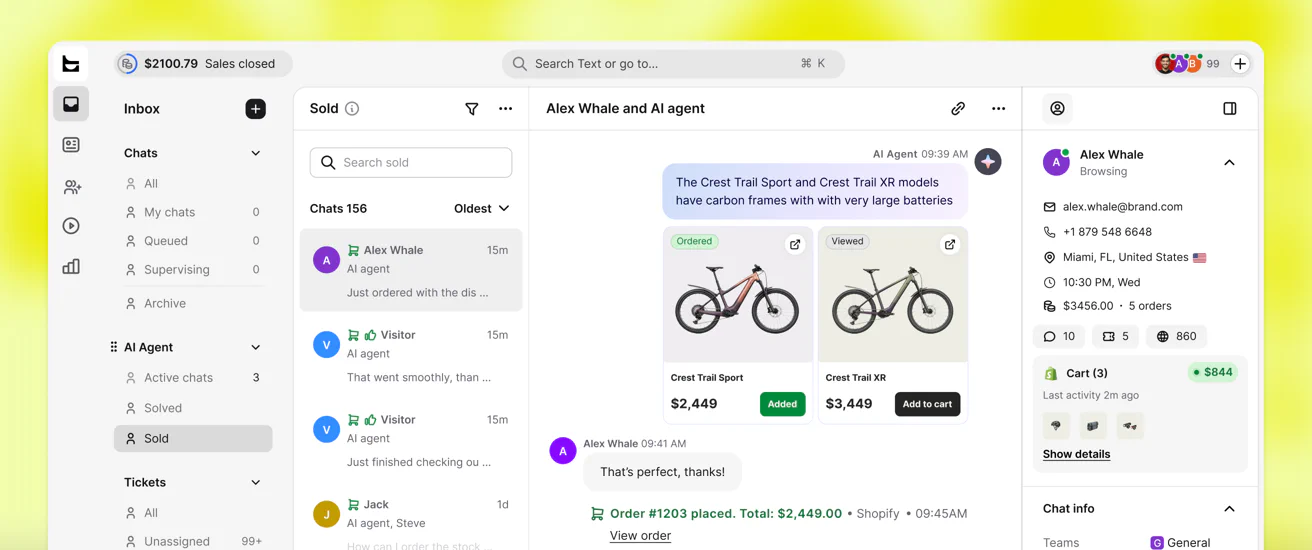Click the brand logo icon in the sidebar
The width and height of the screenshot is (1312, 550).
[71, 64]
